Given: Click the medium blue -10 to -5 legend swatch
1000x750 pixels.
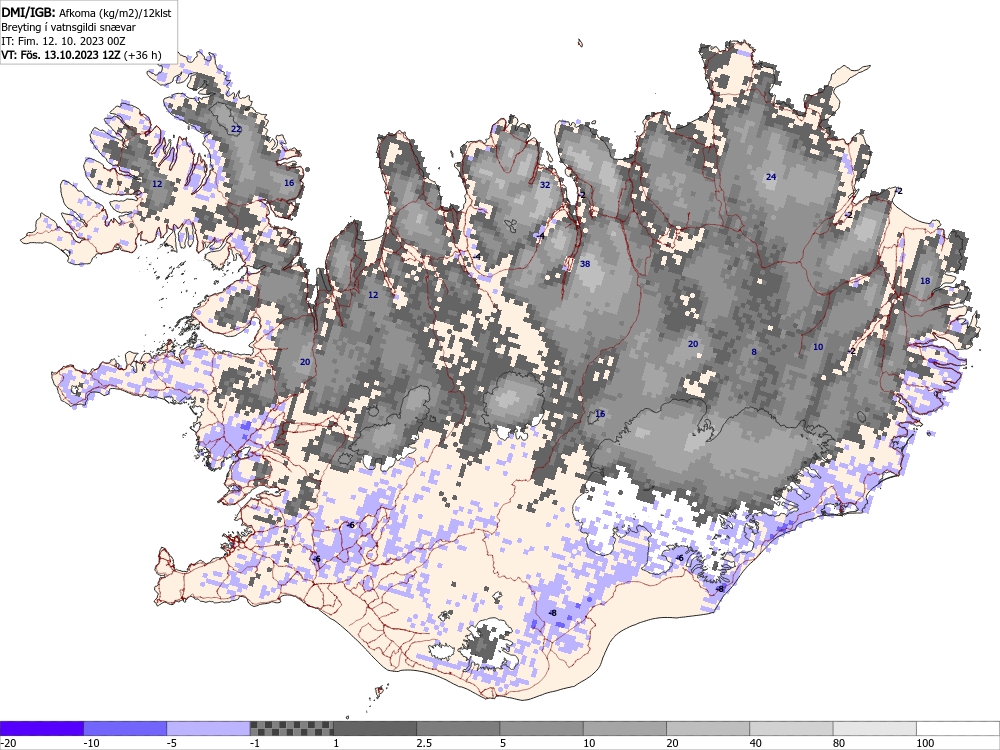Looking at the screenshot, I should (x=125, y=728).
